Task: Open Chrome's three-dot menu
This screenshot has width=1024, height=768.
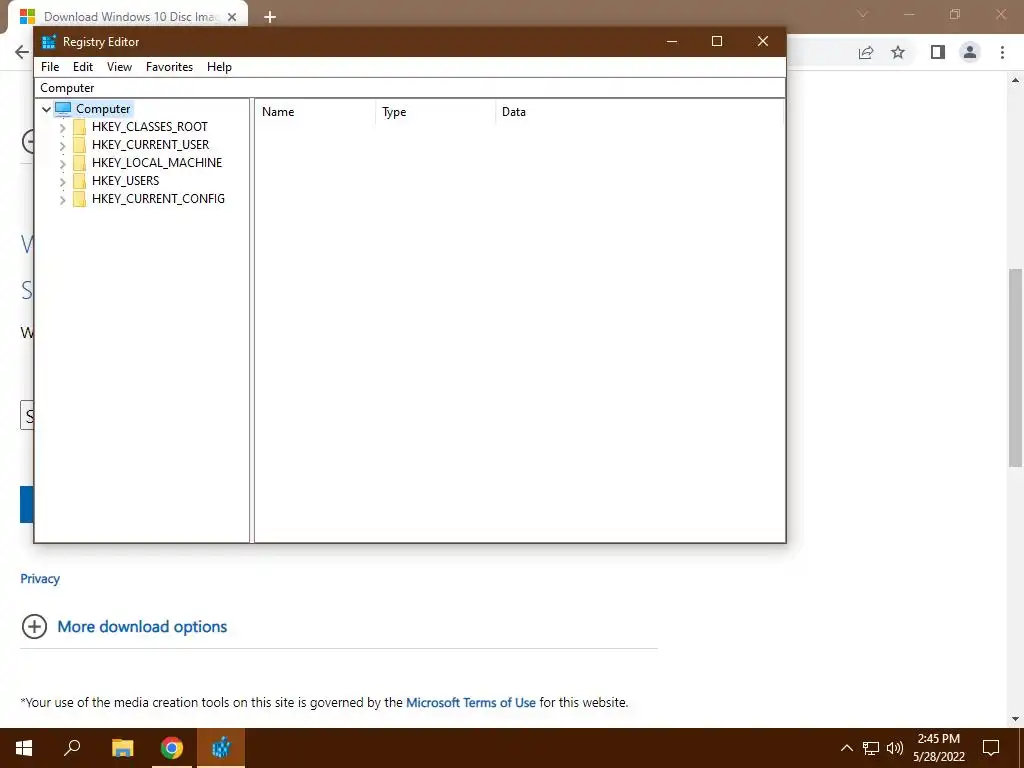Action: point(1002,52)
